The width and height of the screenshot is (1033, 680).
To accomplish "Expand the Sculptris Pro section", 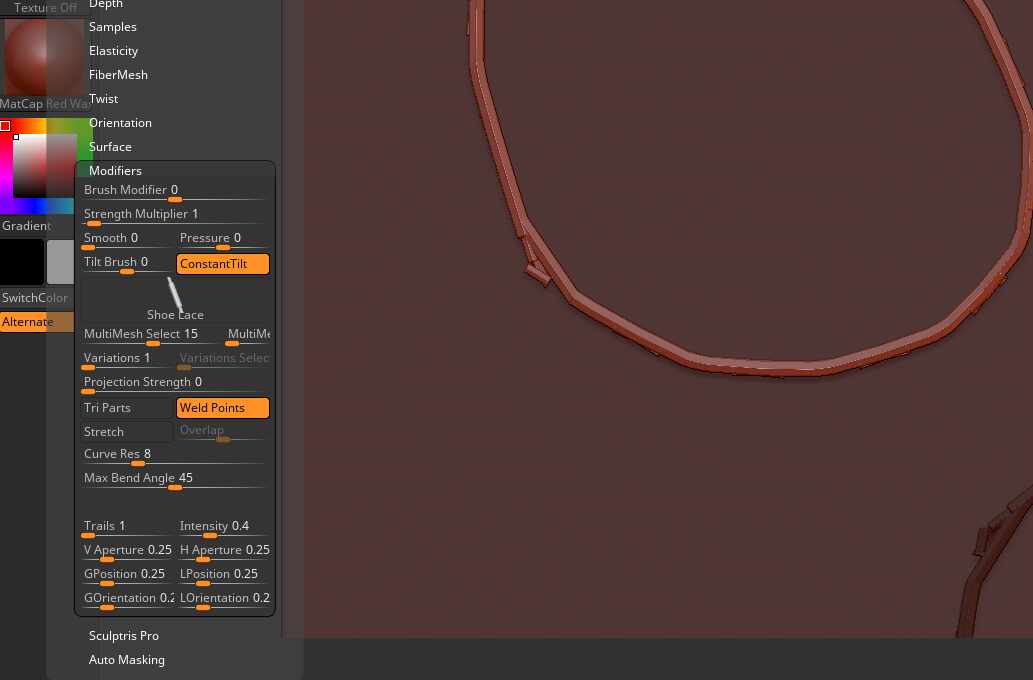I will coord(124,636).
